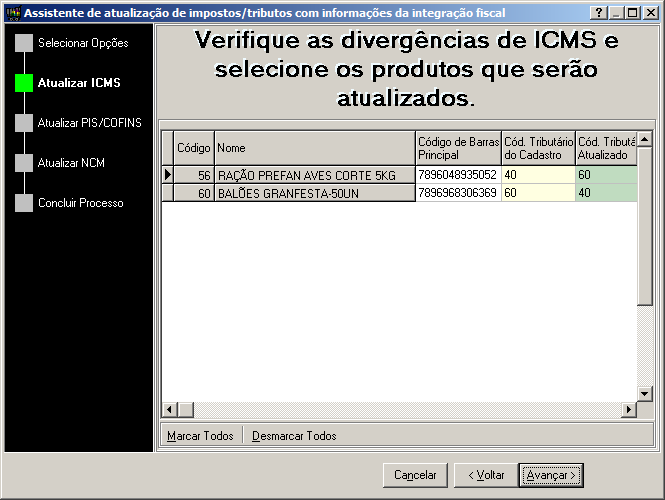Cancel the wizard with Cancelar

(415, 475)
